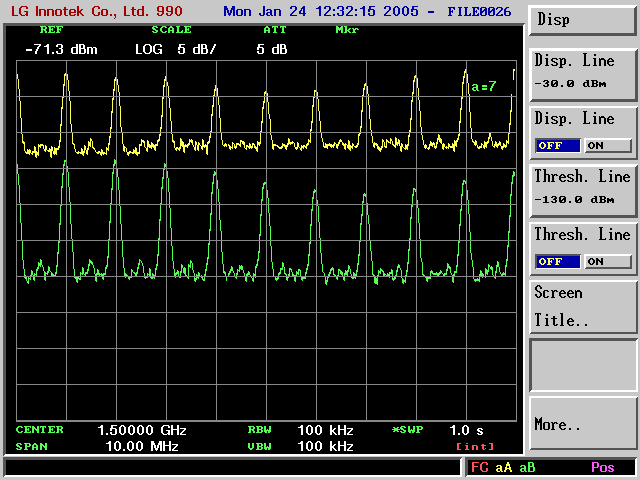Set Thresh. Line to OFF
The image size is (640, 480).
pyautogui.click(x=559, y=261)
